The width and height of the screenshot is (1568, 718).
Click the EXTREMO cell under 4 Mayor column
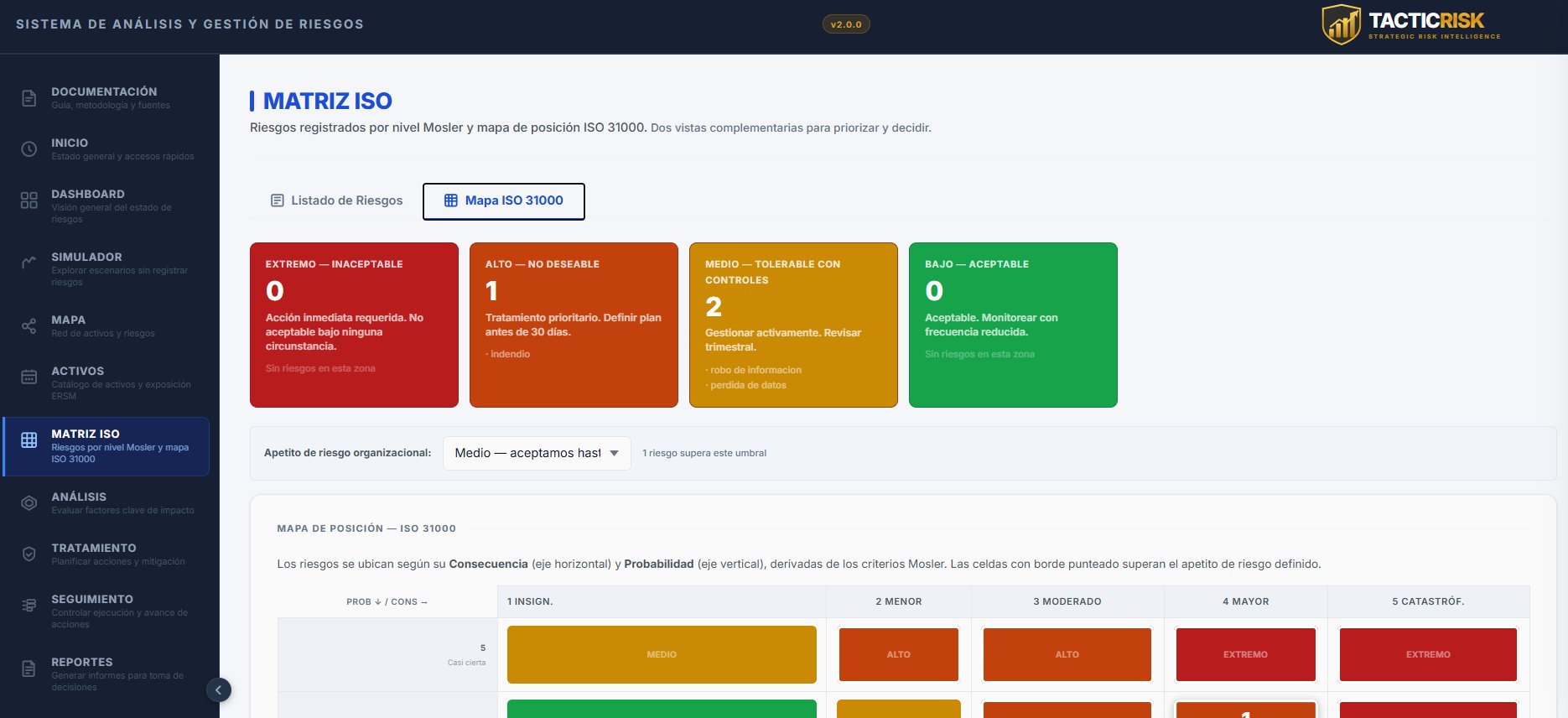pyautogui.click(x=1245, y=654)
